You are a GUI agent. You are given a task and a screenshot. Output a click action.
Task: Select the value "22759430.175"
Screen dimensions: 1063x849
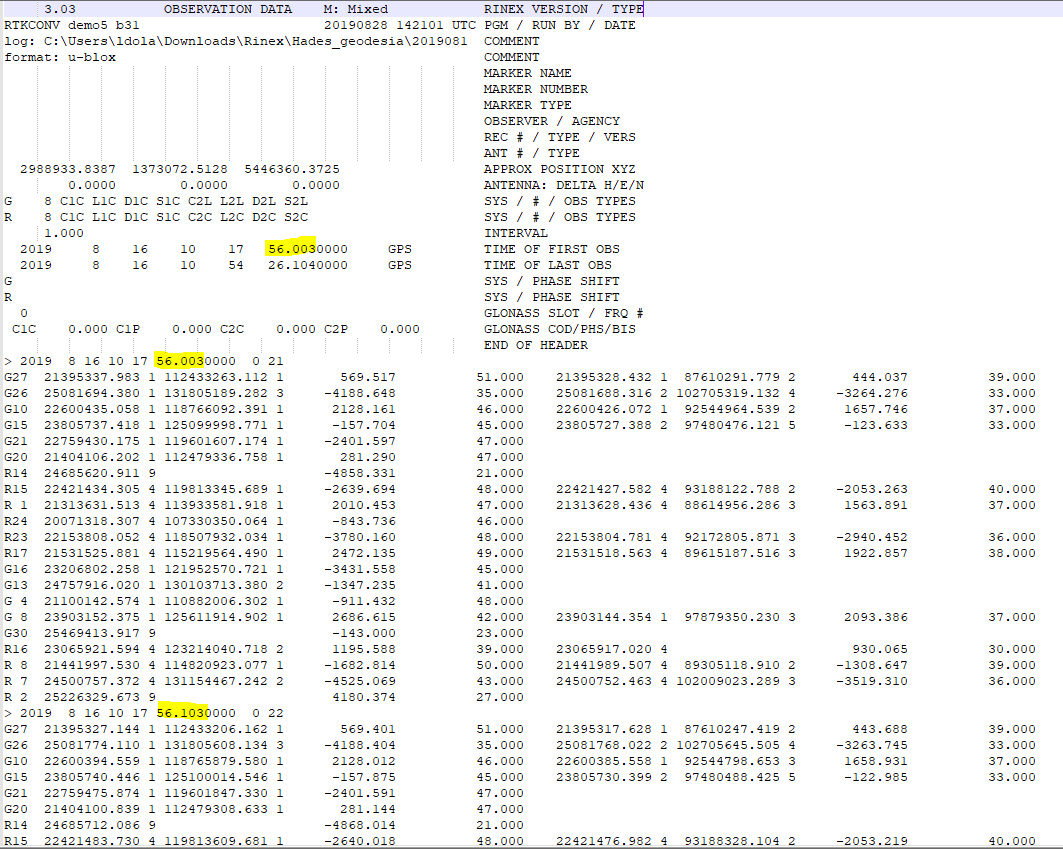[x=92, y=441]
